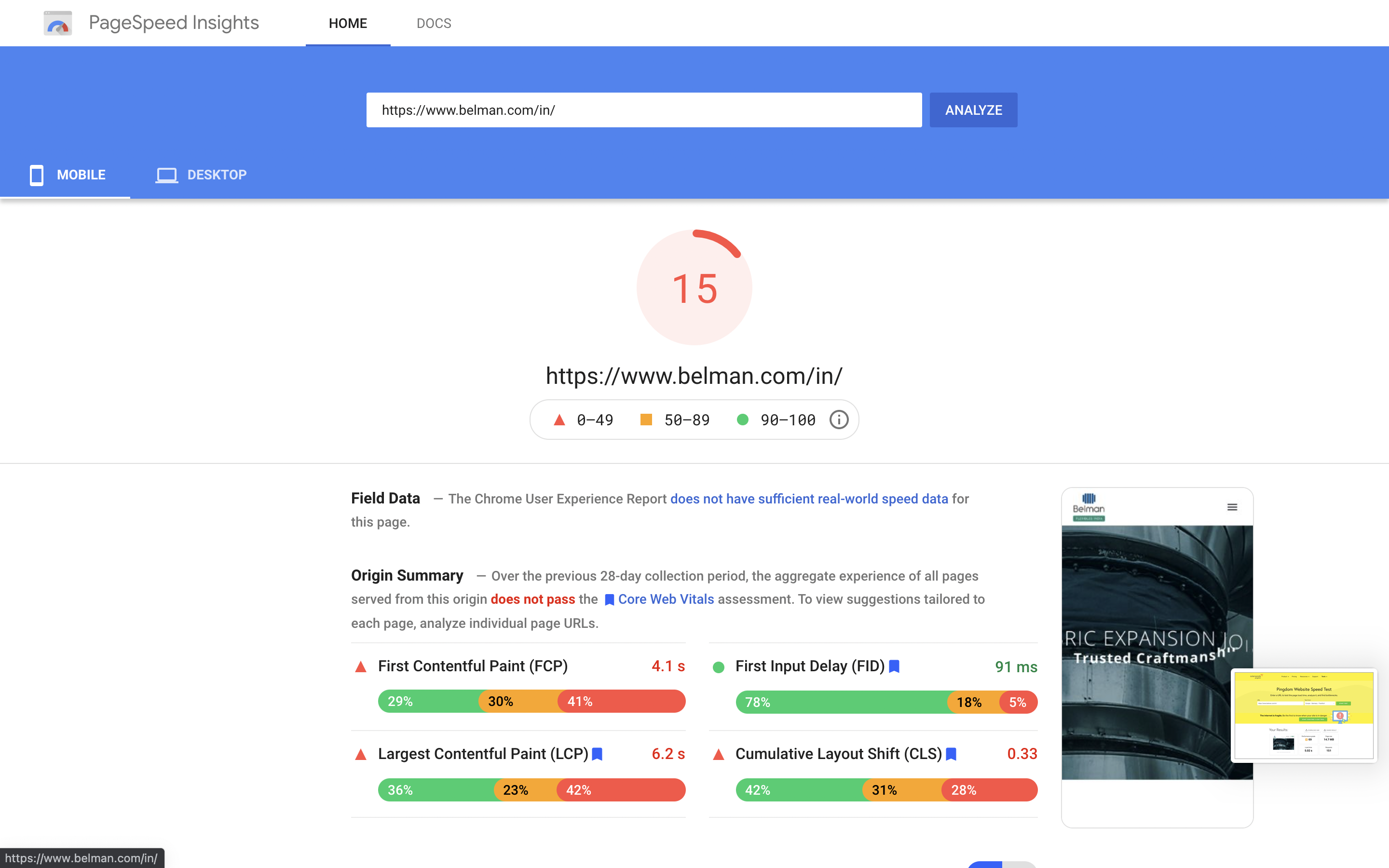Click the performance score 15 gauge

coord(694,287)
